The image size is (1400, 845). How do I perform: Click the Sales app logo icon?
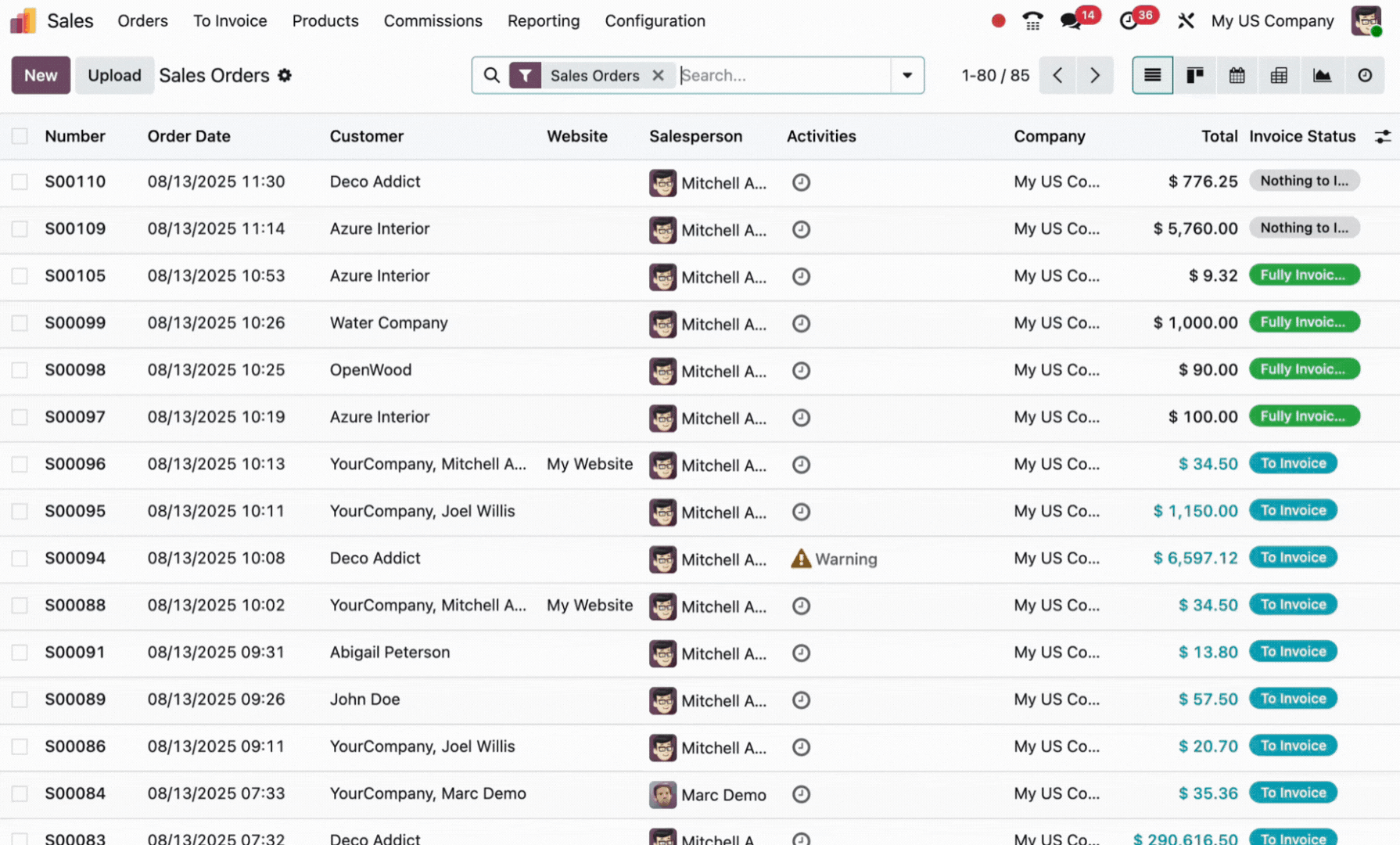pyautogui.click(x=23, y=21)
